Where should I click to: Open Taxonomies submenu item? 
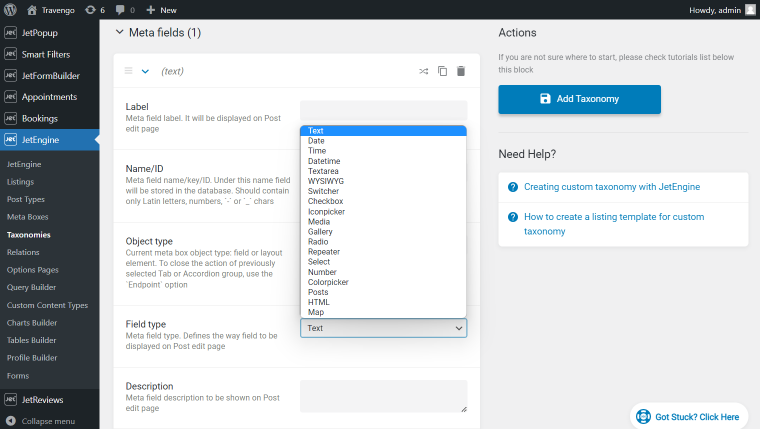29,235
